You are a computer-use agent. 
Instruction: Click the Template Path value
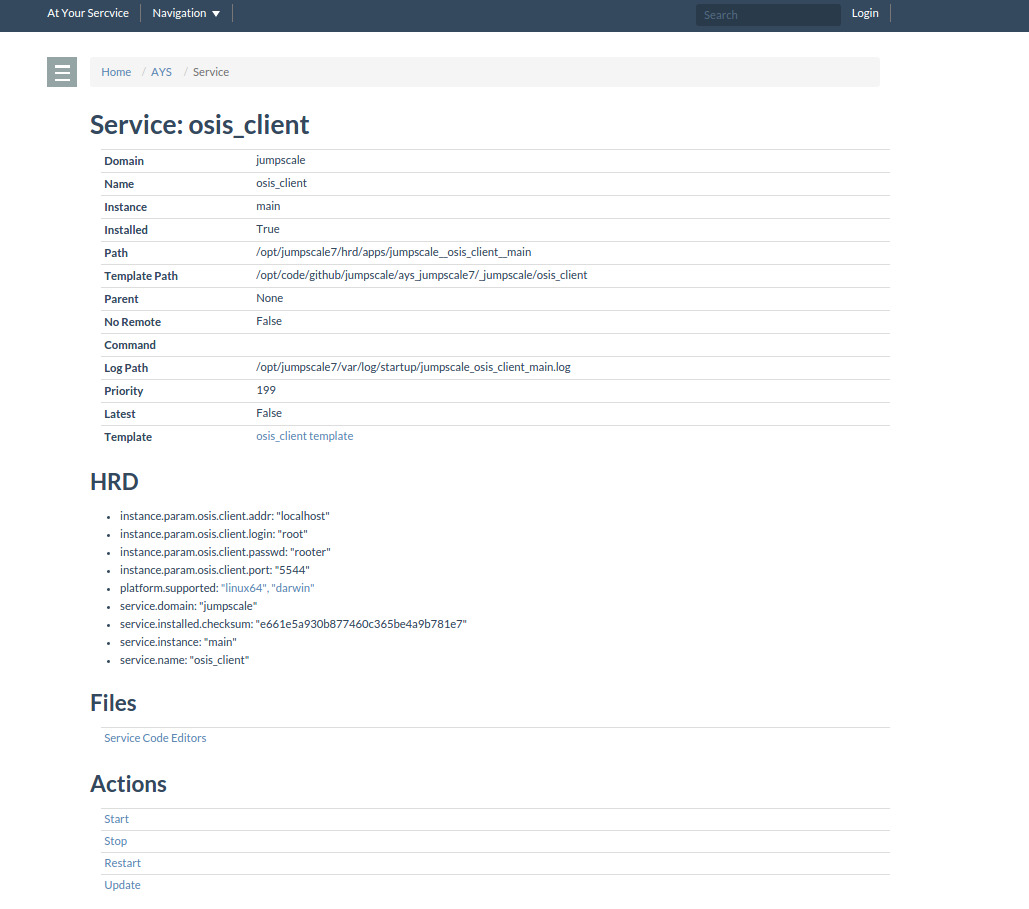click(x=421, y=275)
